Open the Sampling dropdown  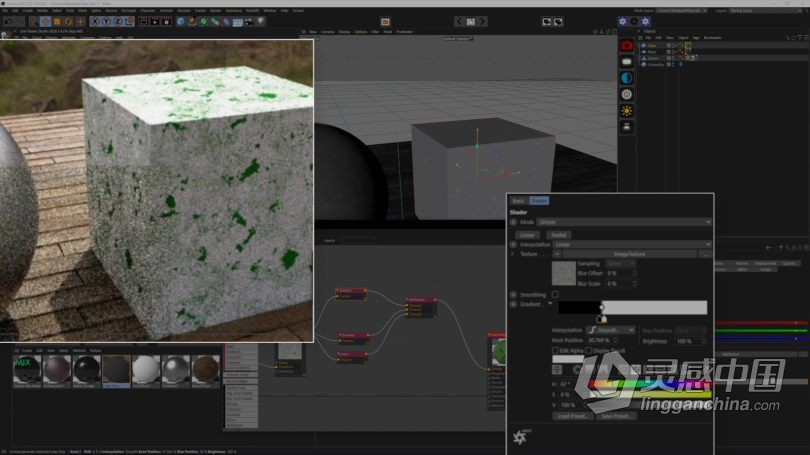pyautogui.click(x=619, y=264)
